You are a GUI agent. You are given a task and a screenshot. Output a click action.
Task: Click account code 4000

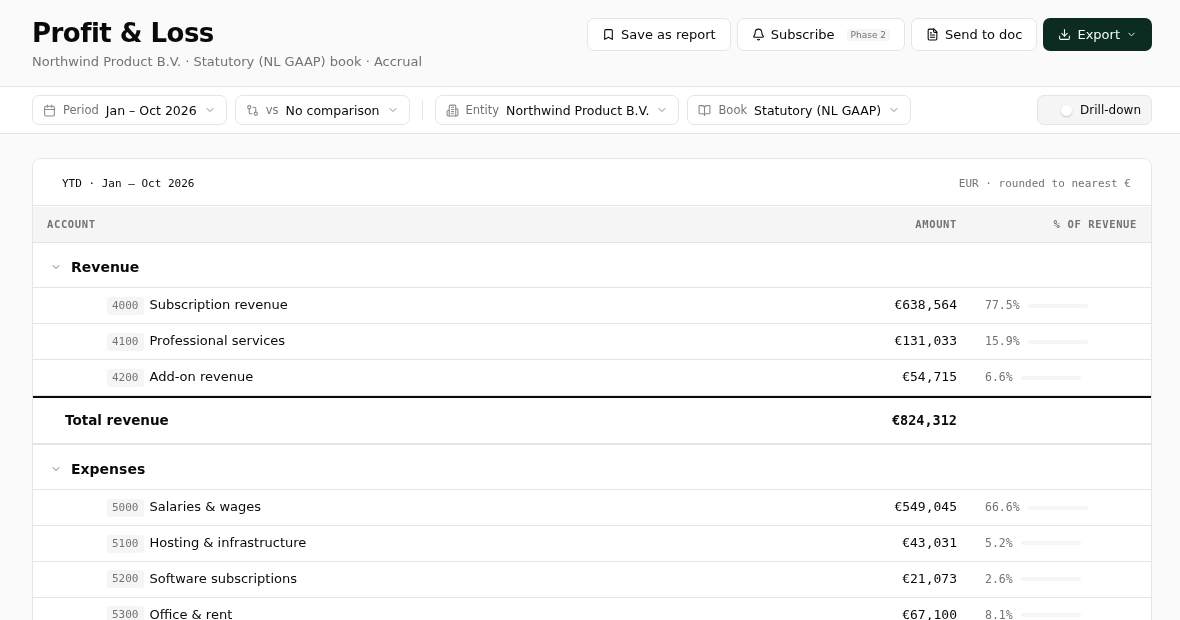click(x=125, y=305)
